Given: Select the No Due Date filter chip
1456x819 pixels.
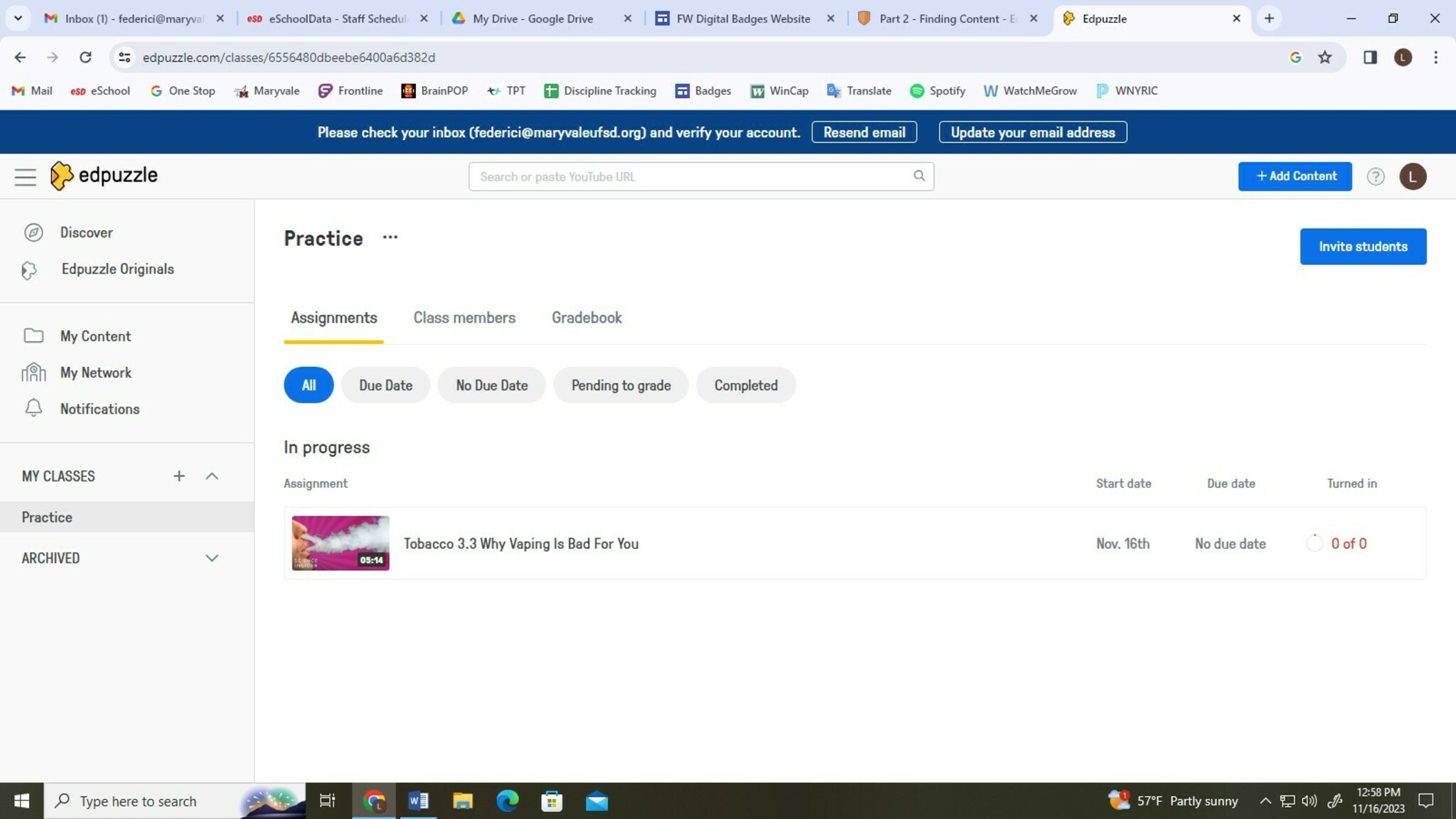Looking at the screenshot, I should 491,385.
